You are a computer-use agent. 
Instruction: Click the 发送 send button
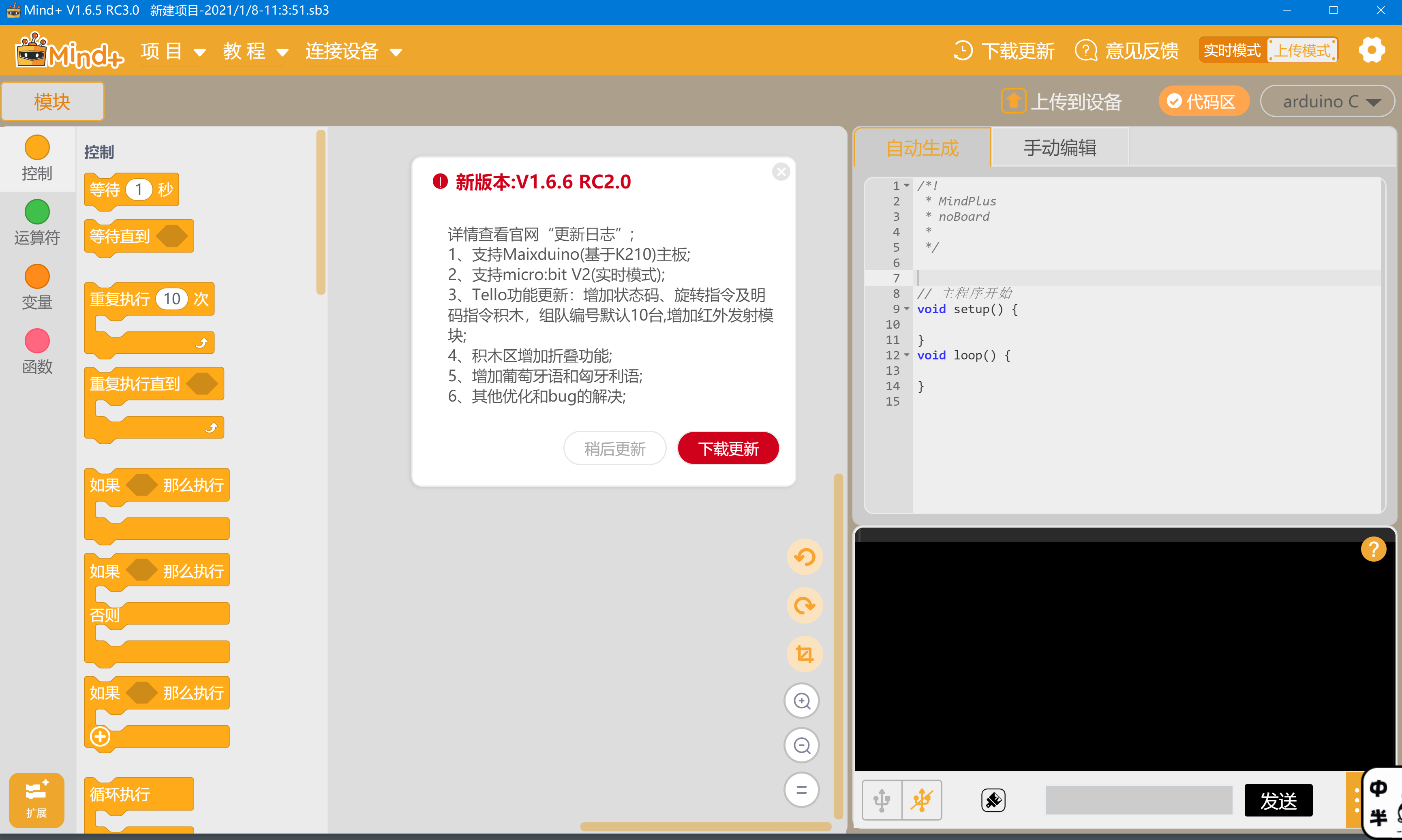[1278, 800]
